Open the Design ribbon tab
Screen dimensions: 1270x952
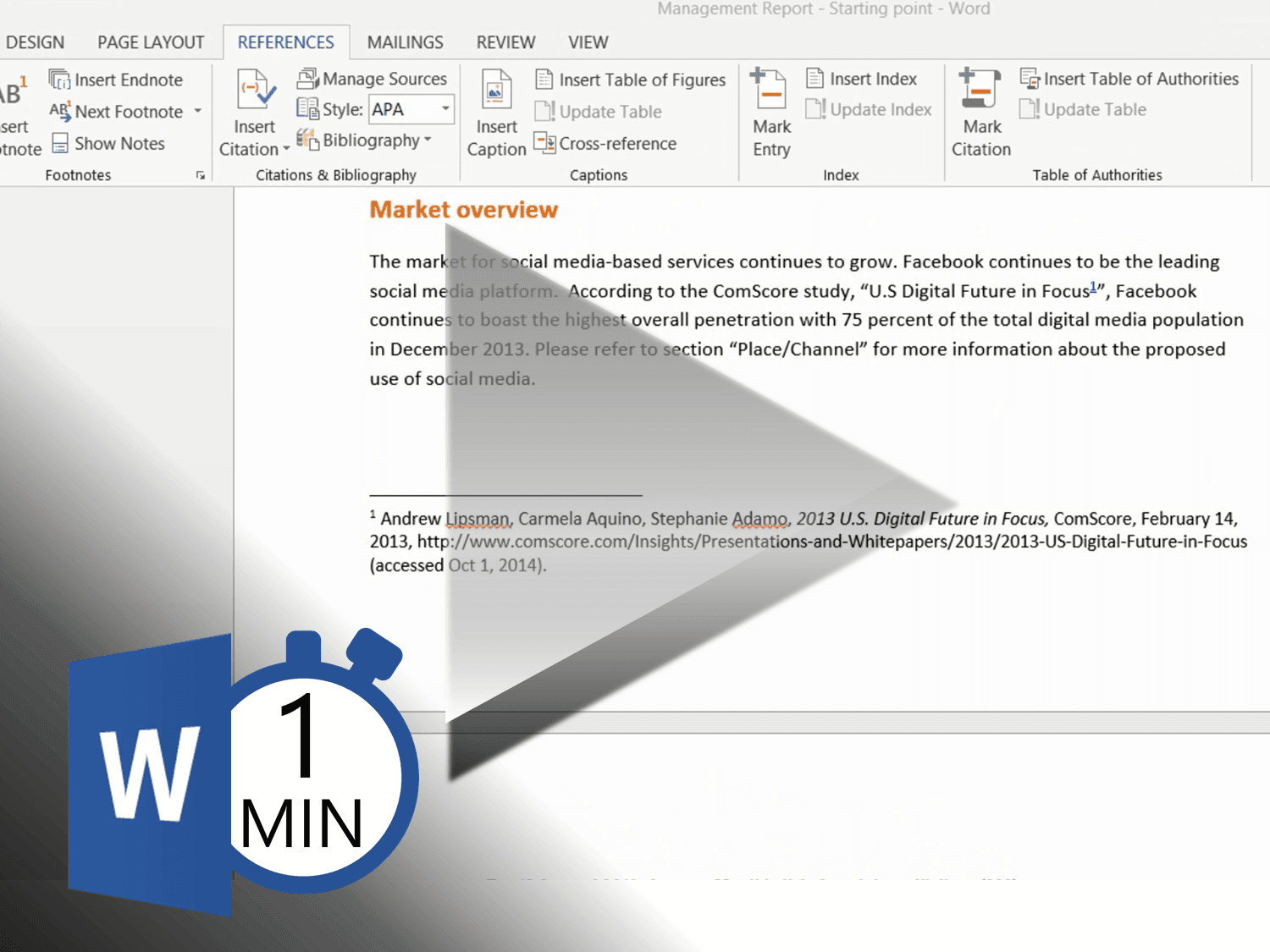click(35, 42)
